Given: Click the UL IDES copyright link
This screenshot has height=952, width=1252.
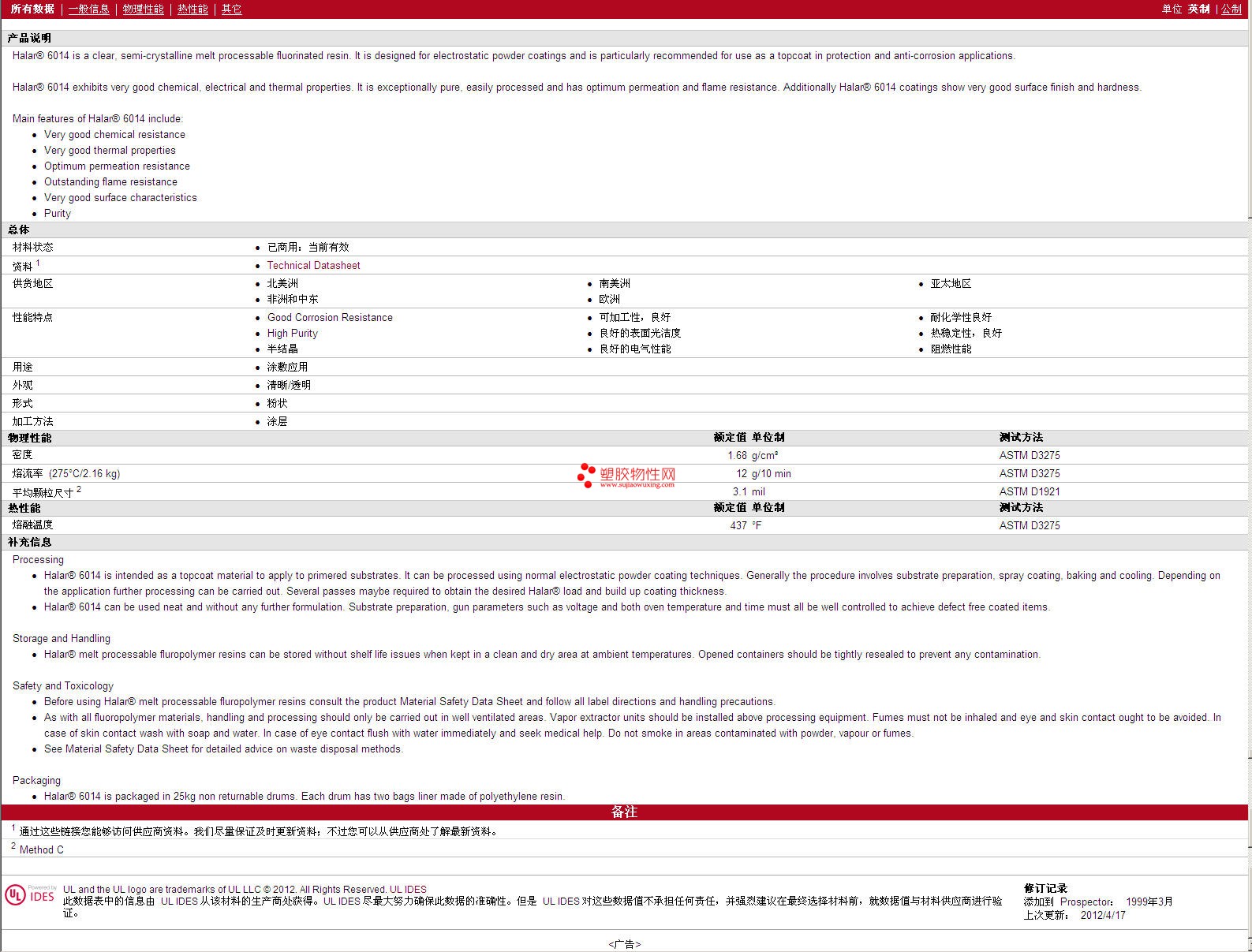Looking at the screenshot, I should 408,889.
